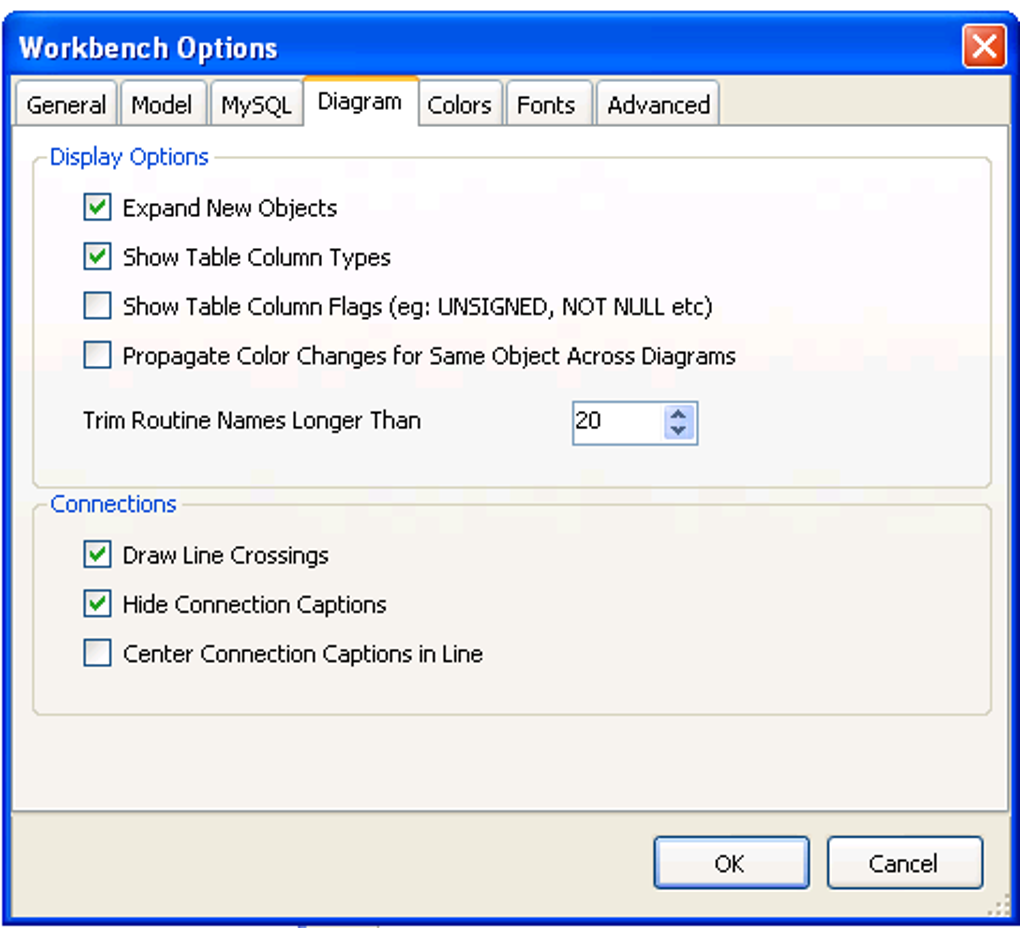Screen dimensions: 1020x928
Task: Switch to the General tab
Action: click(66, 104)
